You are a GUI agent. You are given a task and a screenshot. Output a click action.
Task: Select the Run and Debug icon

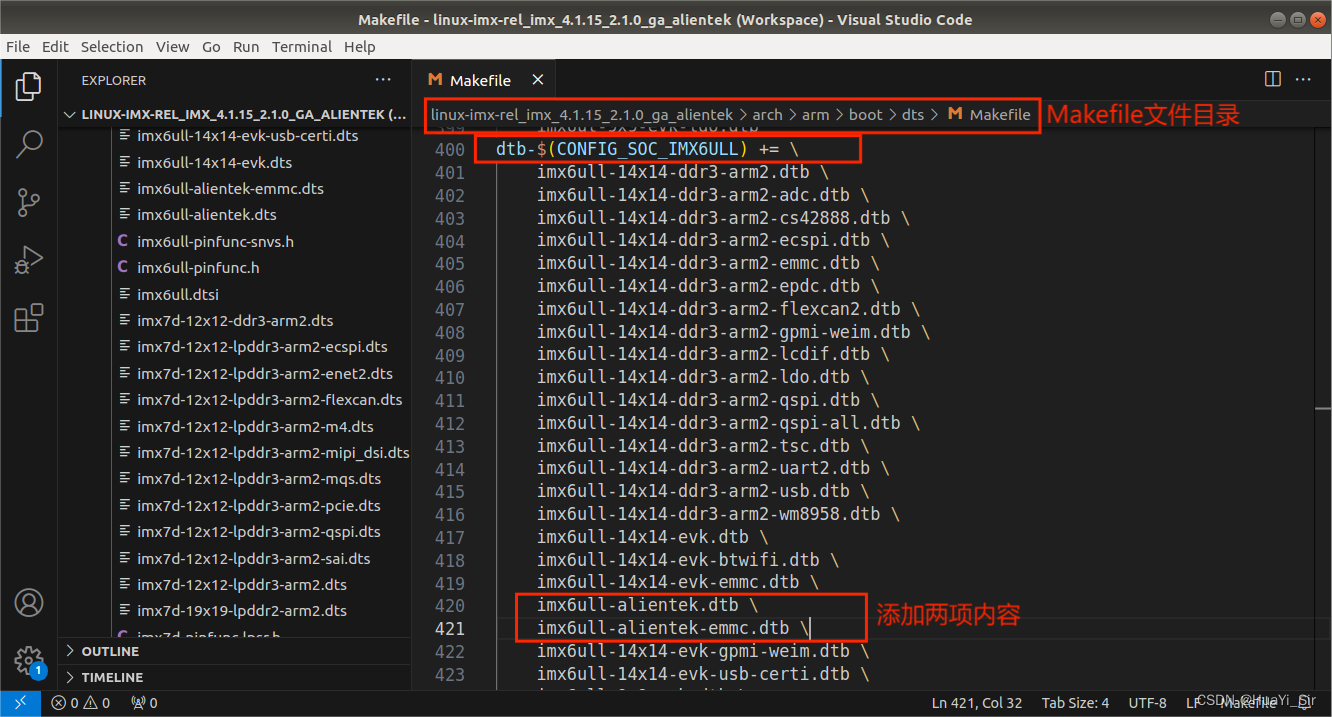[x=28, y=259]
